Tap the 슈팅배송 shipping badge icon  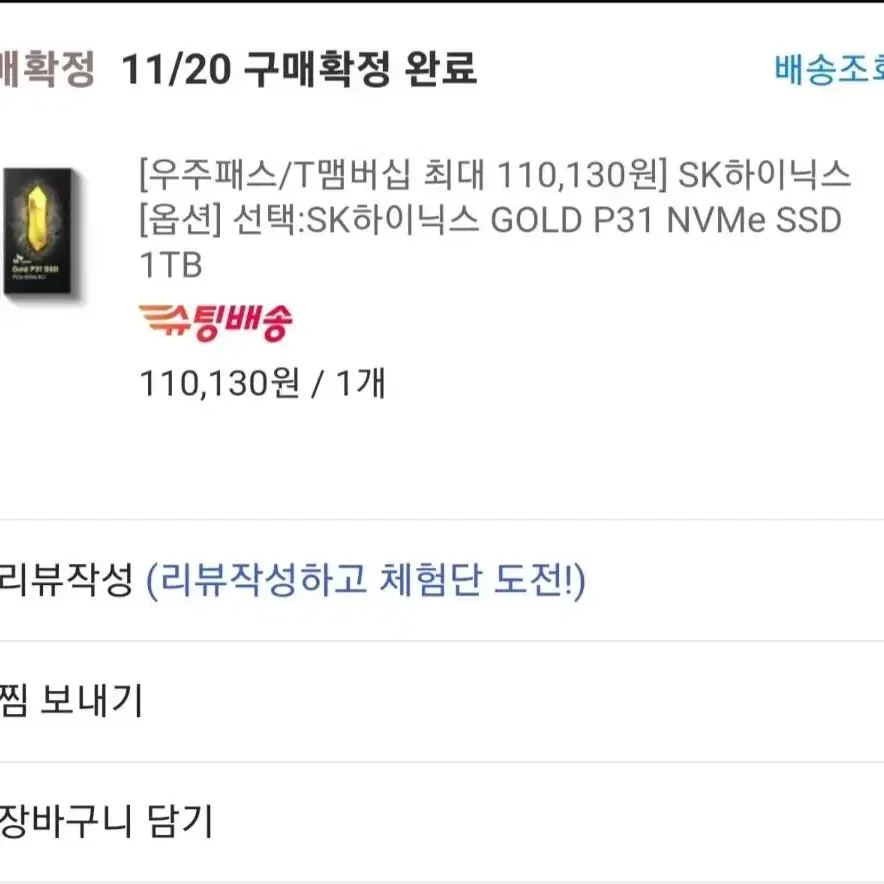(216, 322)
